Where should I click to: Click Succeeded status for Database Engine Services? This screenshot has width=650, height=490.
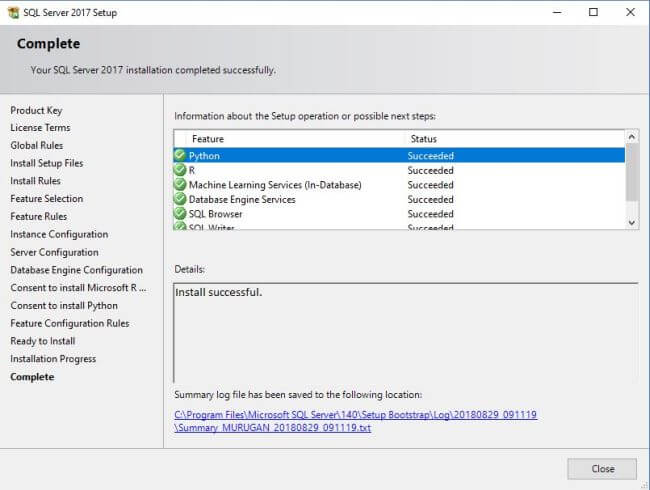430,199
